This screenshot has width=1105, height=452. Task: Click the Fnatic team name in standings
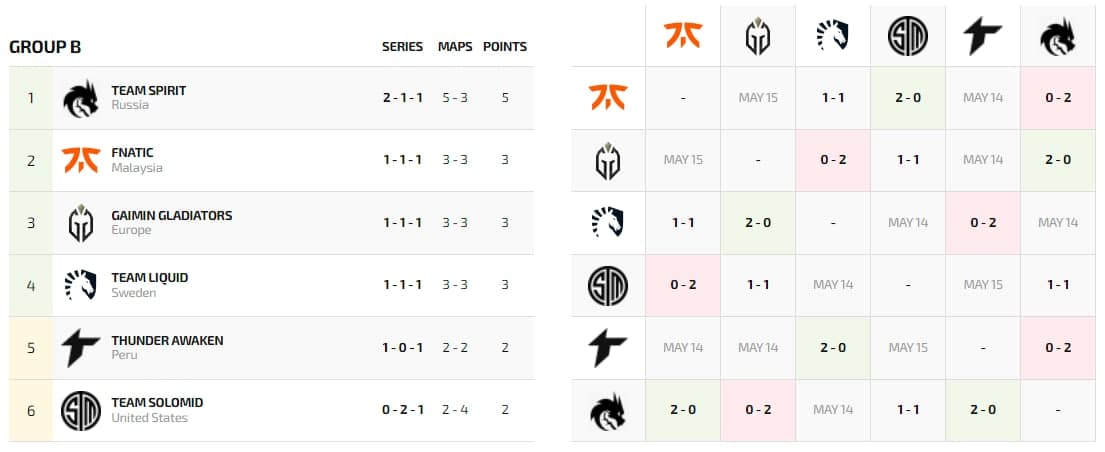coord(133,153)
